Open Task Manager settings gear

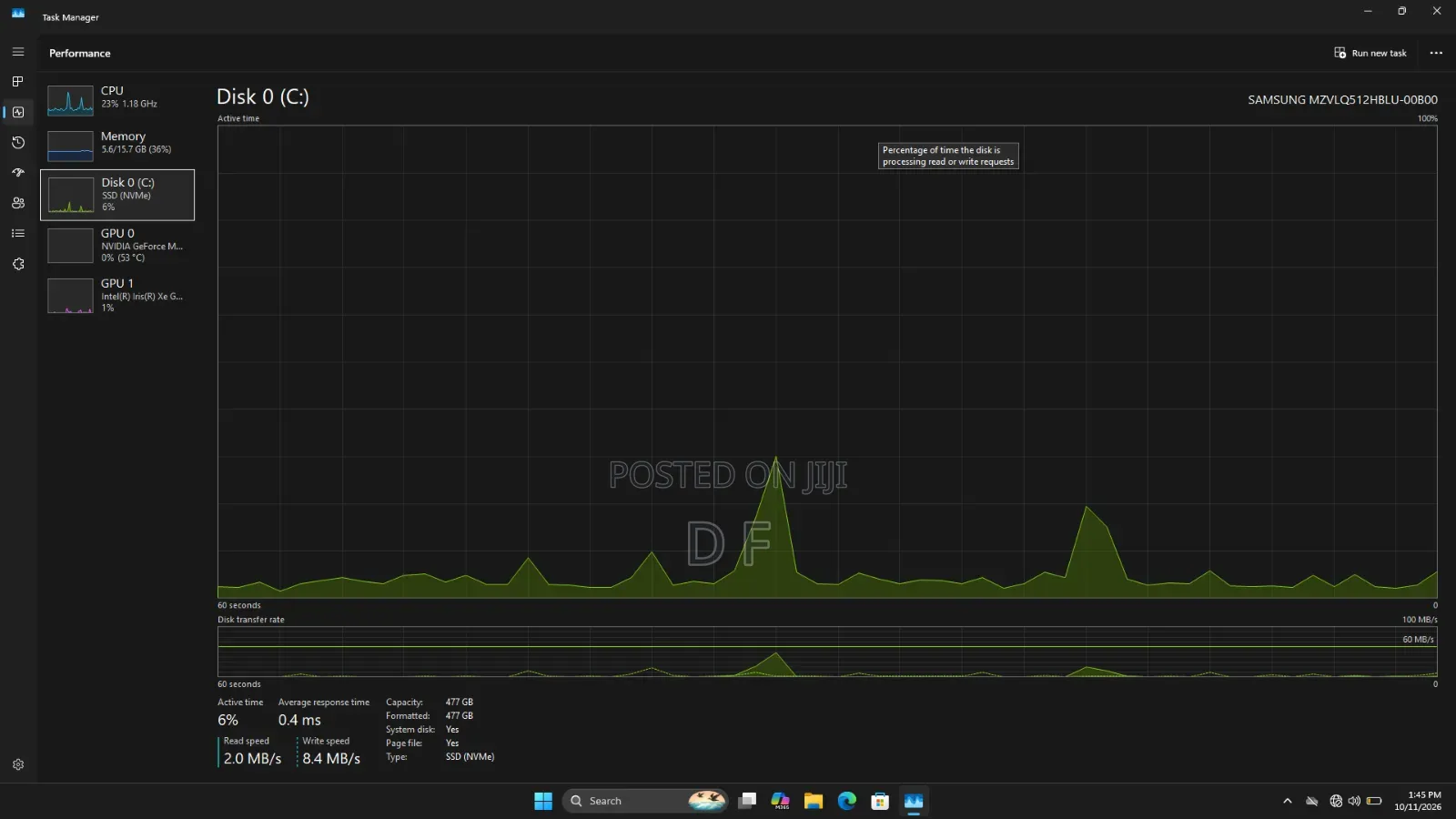18,764
